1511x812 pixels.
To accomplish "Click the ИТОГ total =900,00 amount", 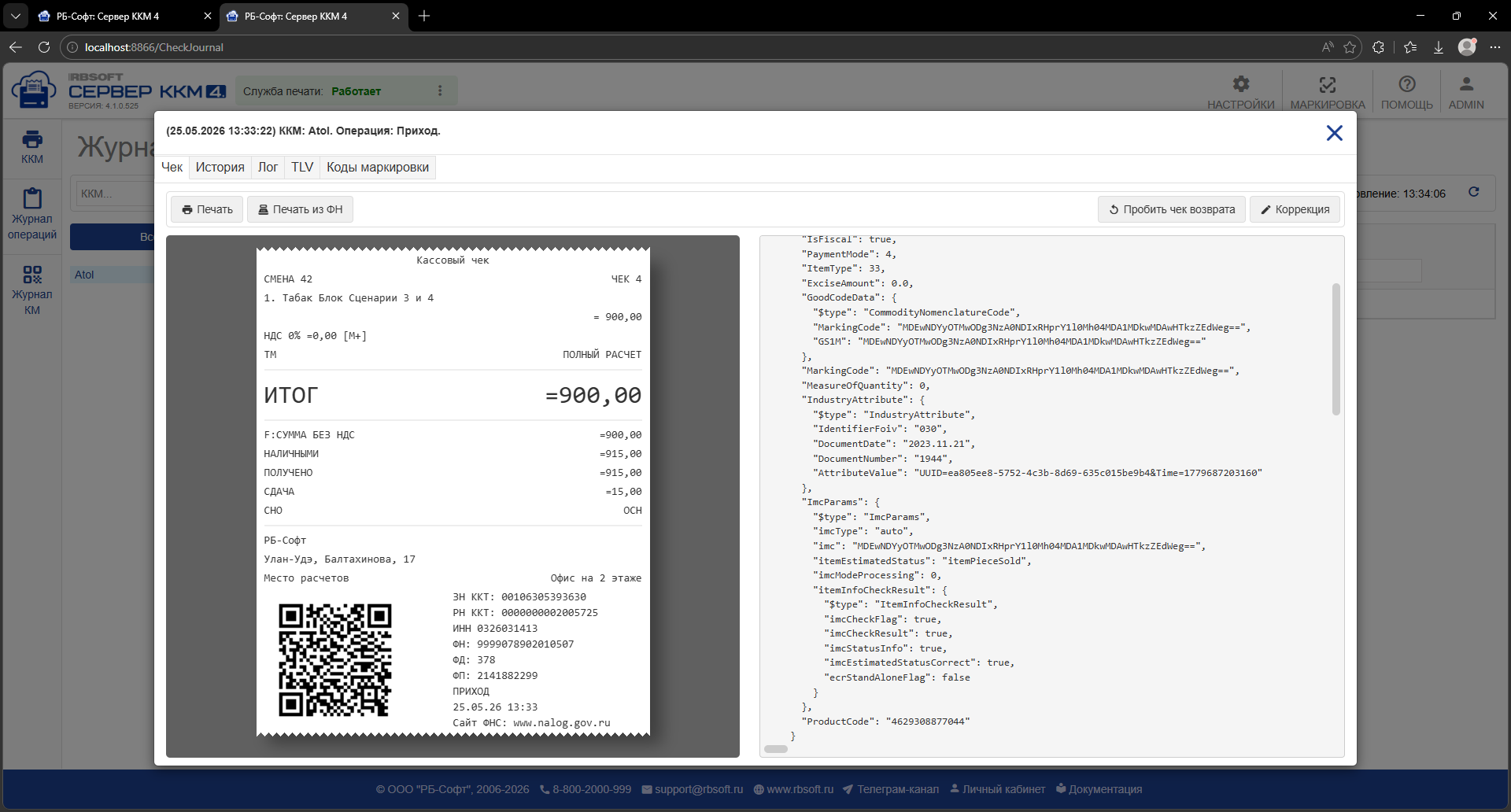I will pyautogui.click(x=593, y=395).
